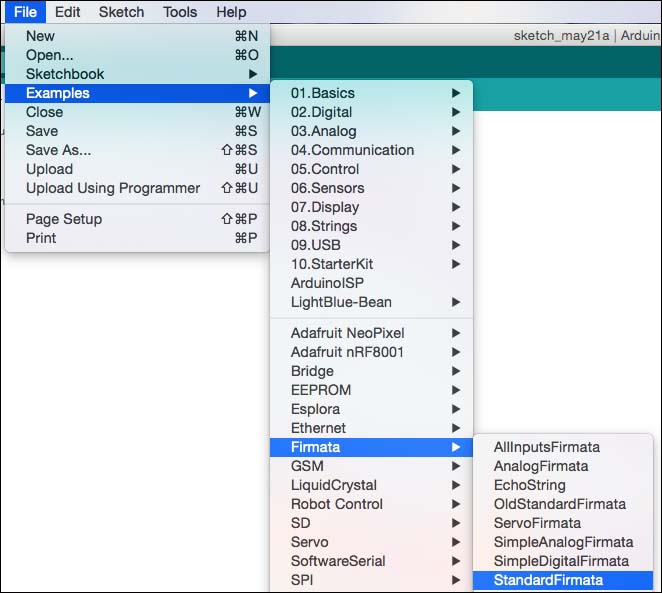This screenshot has height=593, width=662.
Task: Open the SimpleAnalogFirmata example
Action: point(563,542)
